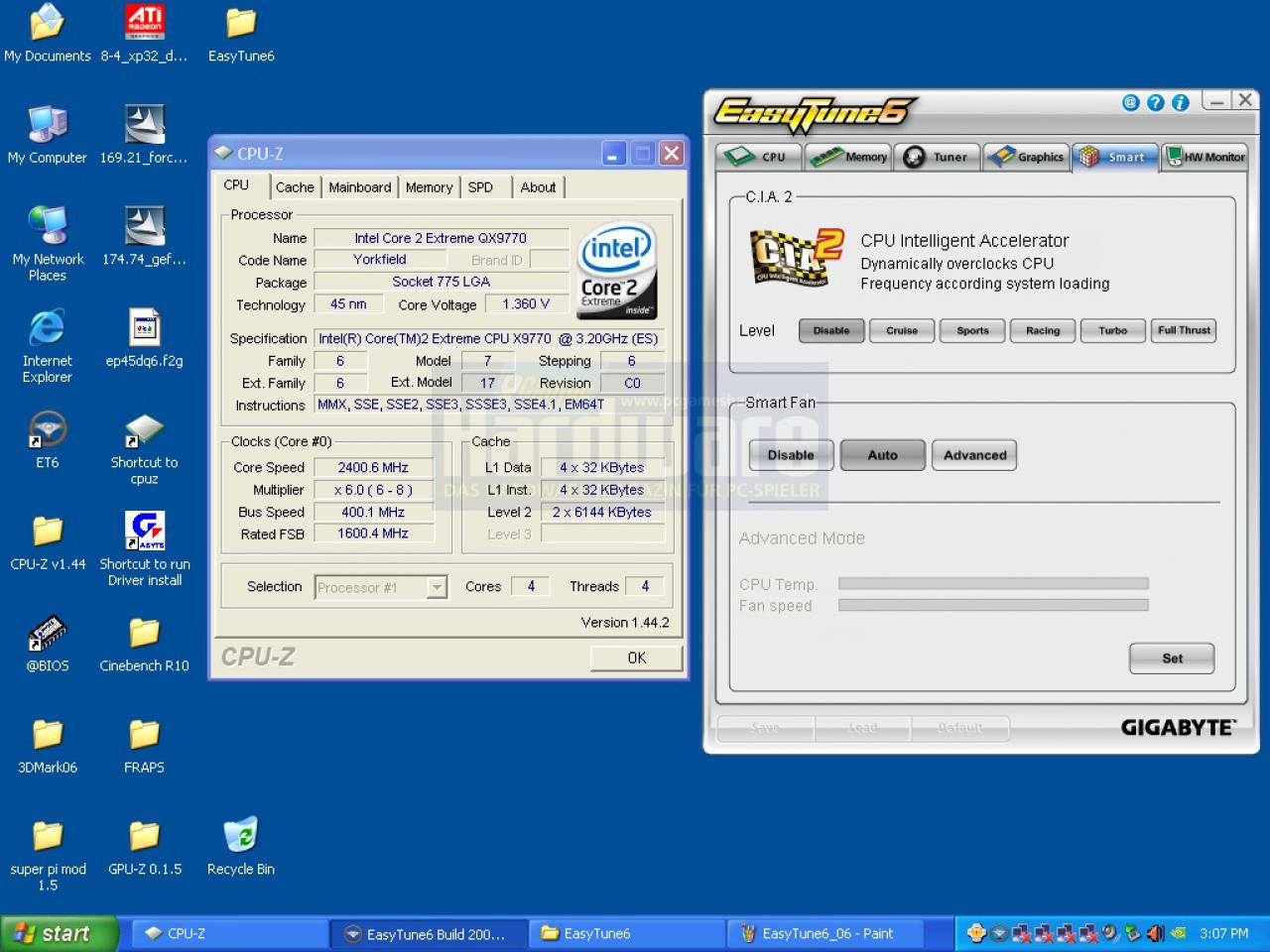This screenshot has width=1270, height=952.
Task: Click OK in the CPU-Z window
Action: tap(636, 657)
